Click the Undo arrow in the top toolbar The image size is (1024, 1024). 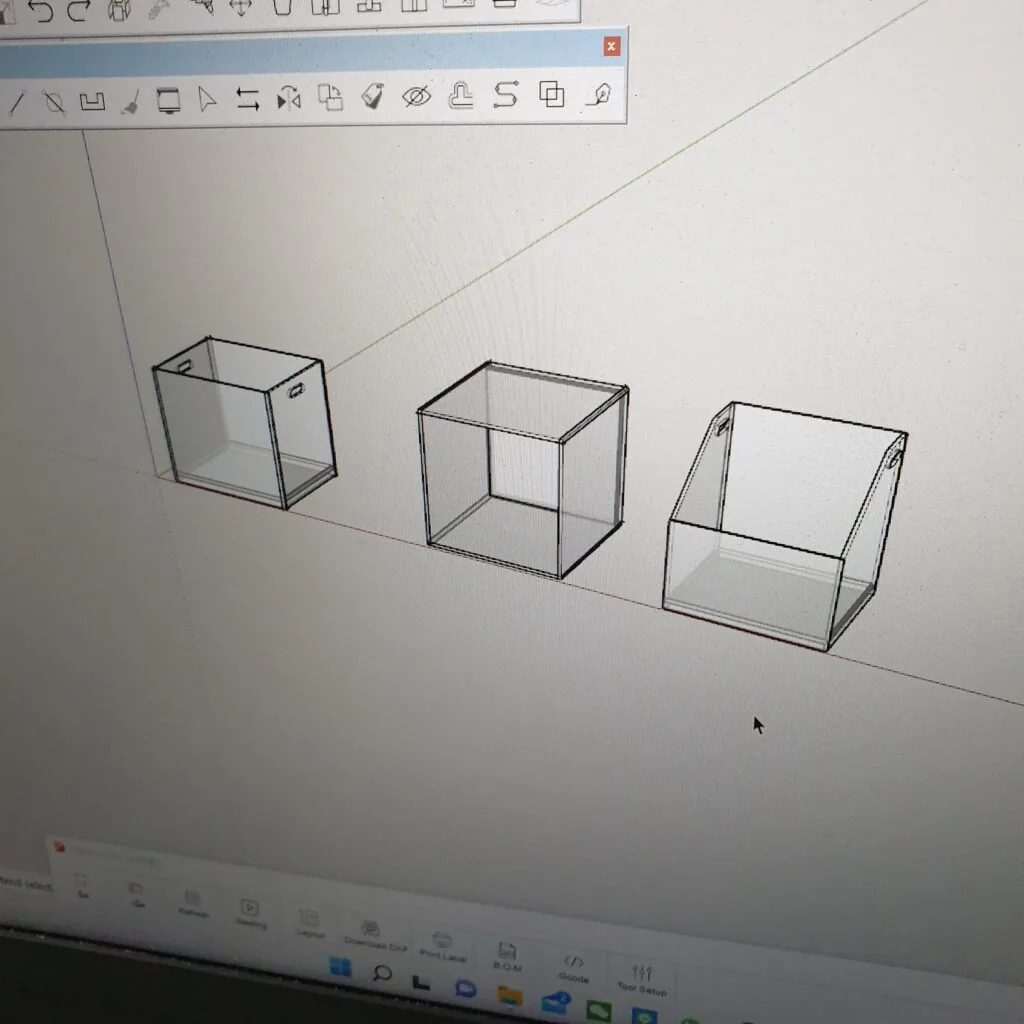[39, 10]
